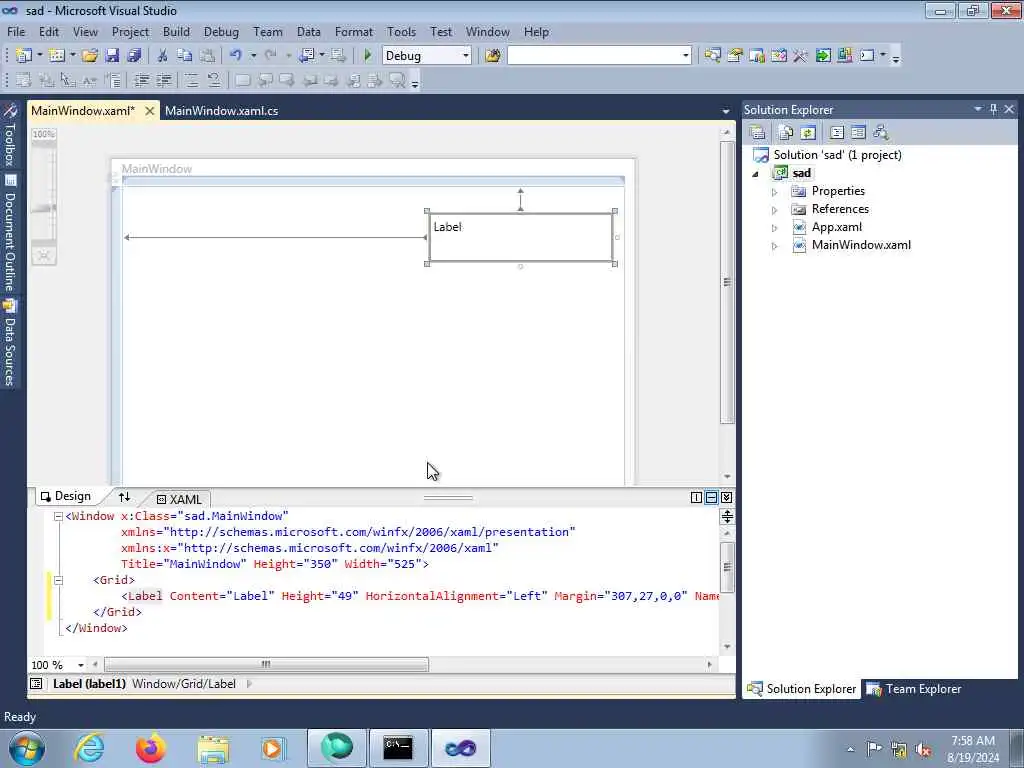Click fit-to-view button under zoom slider
Screen dimensions: 1024x768
coord(44,255)
